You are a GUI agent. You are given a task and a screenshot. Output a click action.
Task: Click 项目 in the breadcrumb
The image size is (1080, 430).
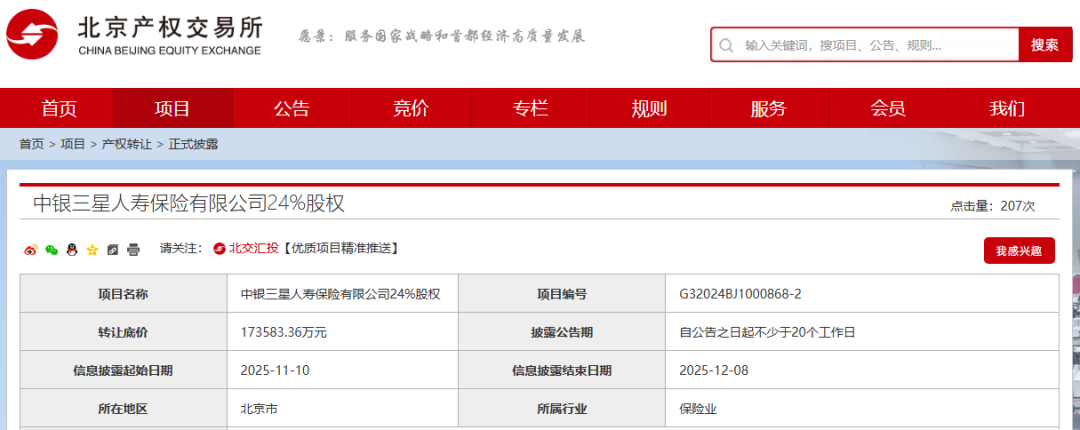click(73, 144)
